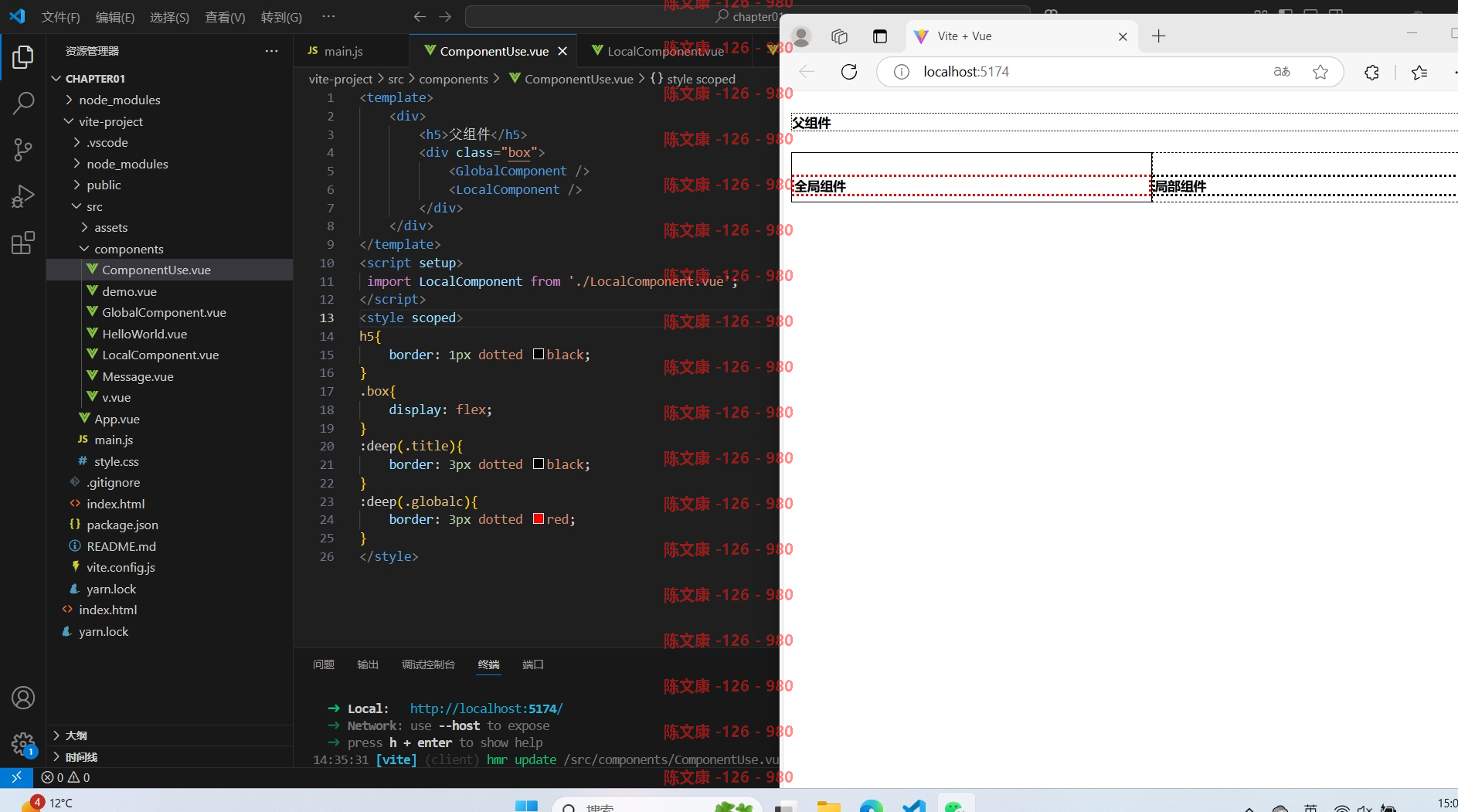View site information icon in address bar
Screen dimensions: 1458x812
click(901, 72)
